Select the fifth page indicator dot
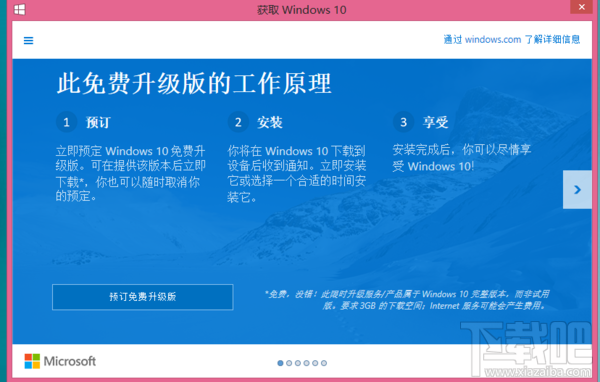The height and width of the screenshot is (382, 600). 315,363
